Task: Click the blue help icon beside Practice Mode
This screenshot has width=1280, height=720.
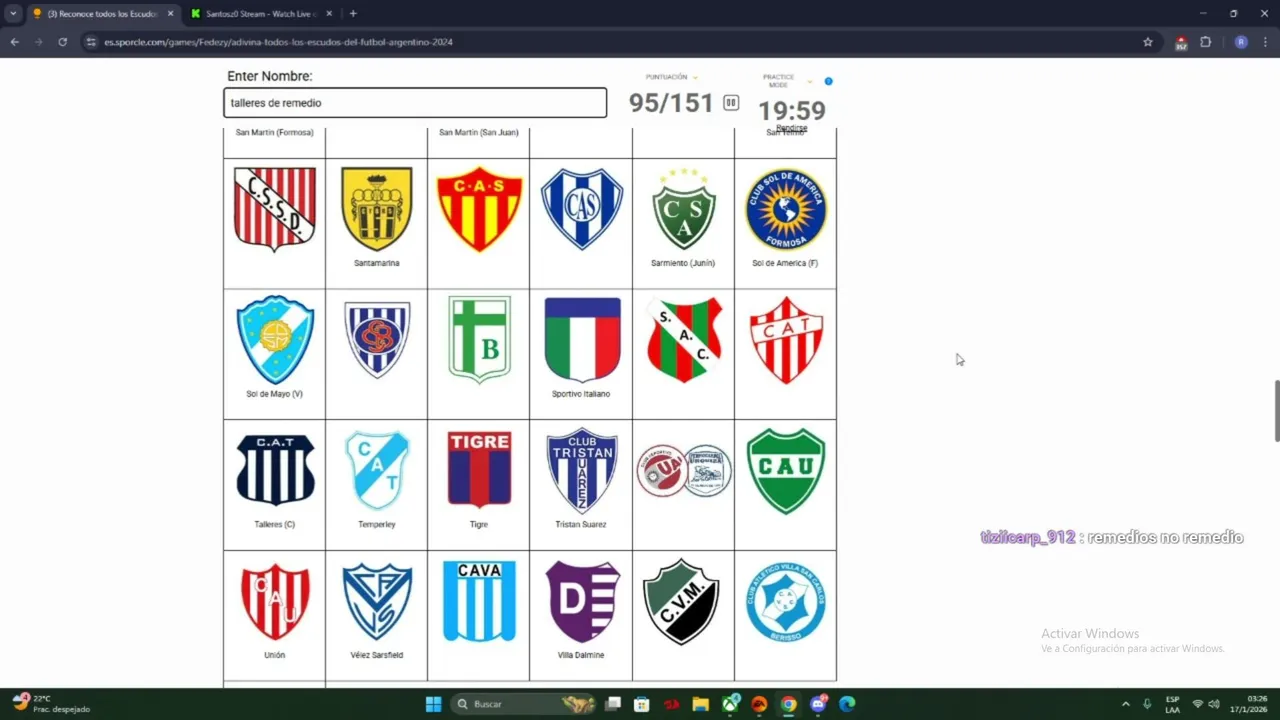Action: 828,81
